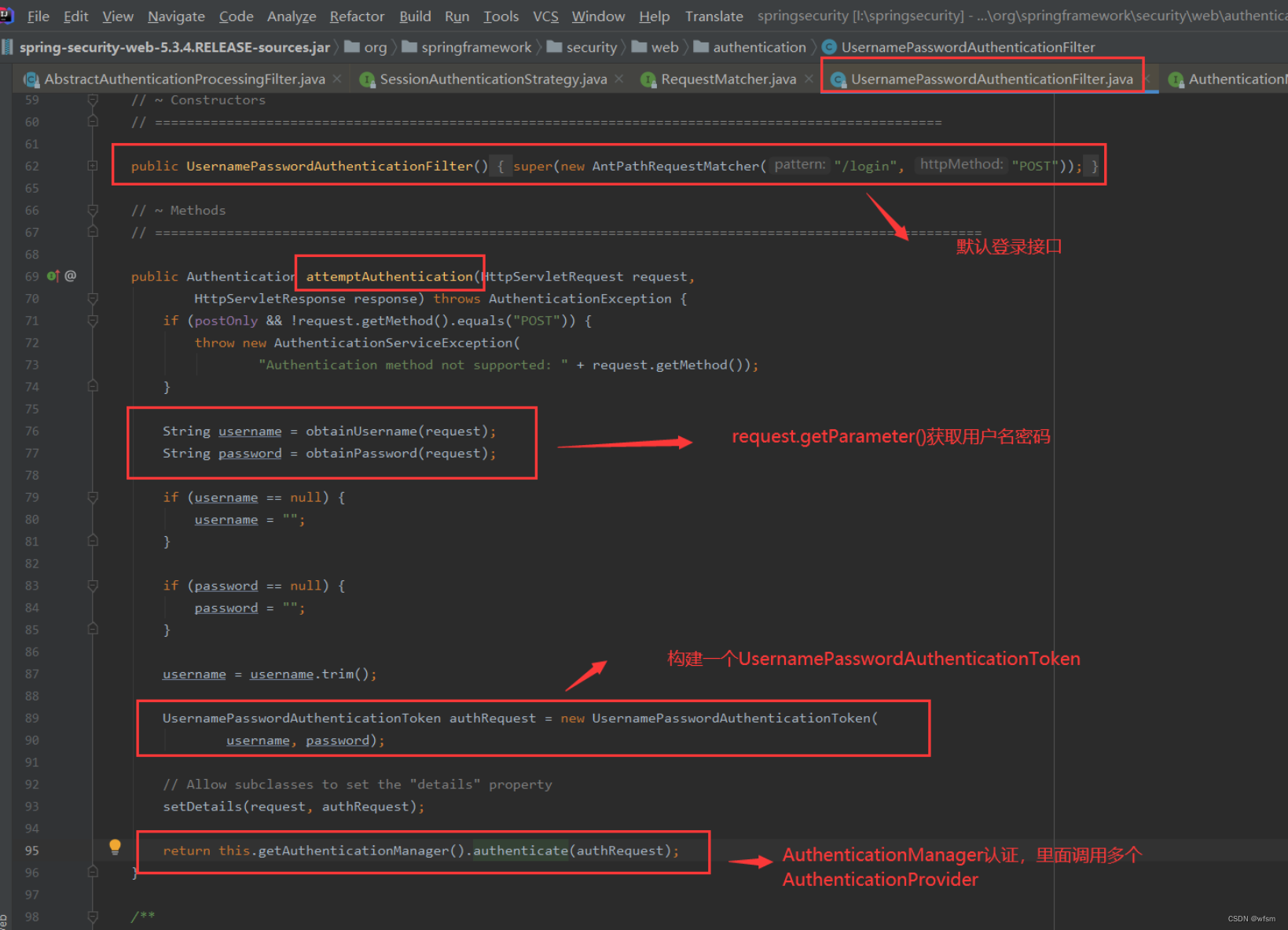Collapse the Methods comment fold on line 66
The height and width of the screenshot is (930, 1288).
[x=93, y=210]
